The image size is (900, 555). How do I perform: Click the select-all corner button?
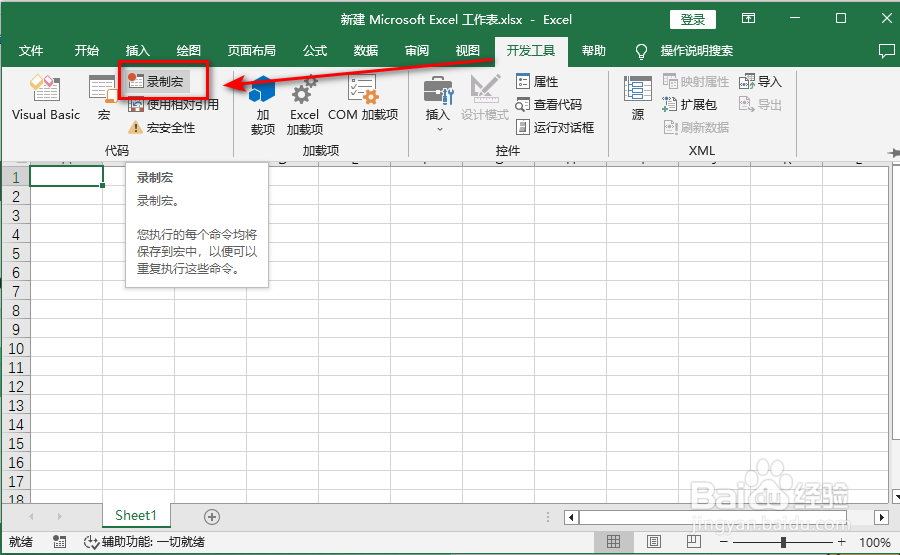pos(15,163)
